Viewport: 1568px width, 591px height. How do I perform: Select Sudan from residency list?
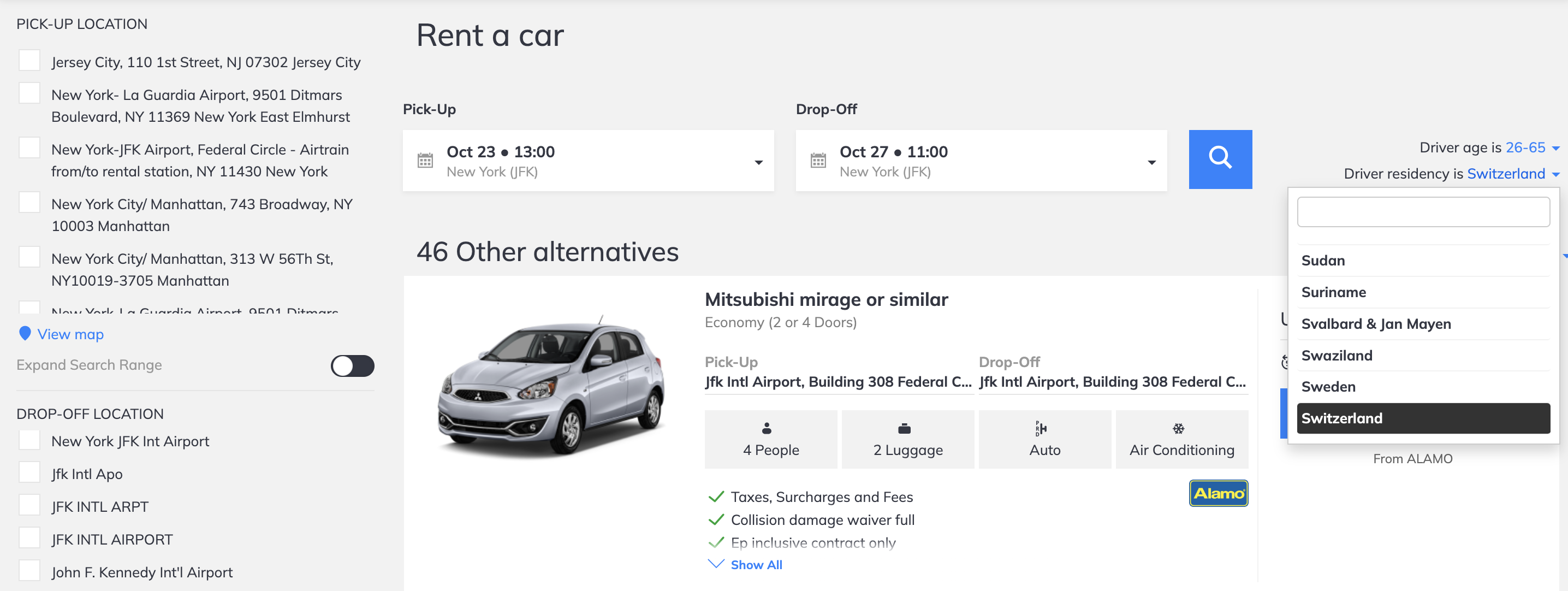pos(1423,261)
